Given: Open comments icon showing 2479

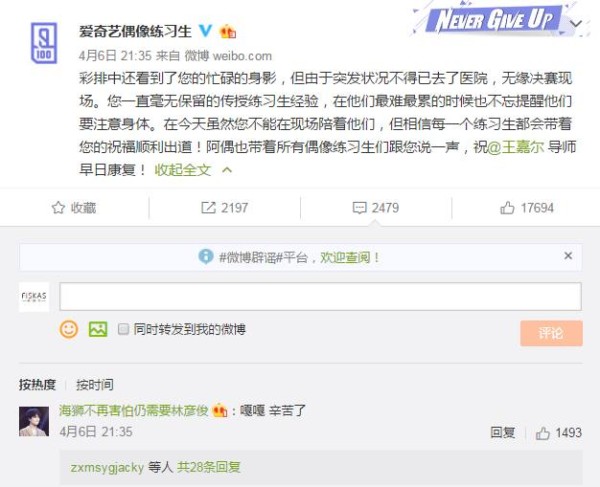Looking at the screenshot, I should point(359,208).
